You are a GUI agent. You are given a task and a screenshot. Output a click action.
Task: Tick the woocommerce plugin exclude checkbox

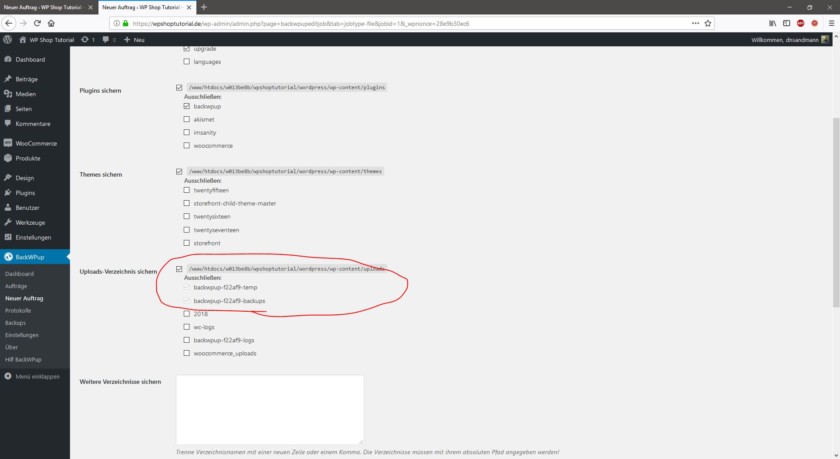click(x=186, y=145)
